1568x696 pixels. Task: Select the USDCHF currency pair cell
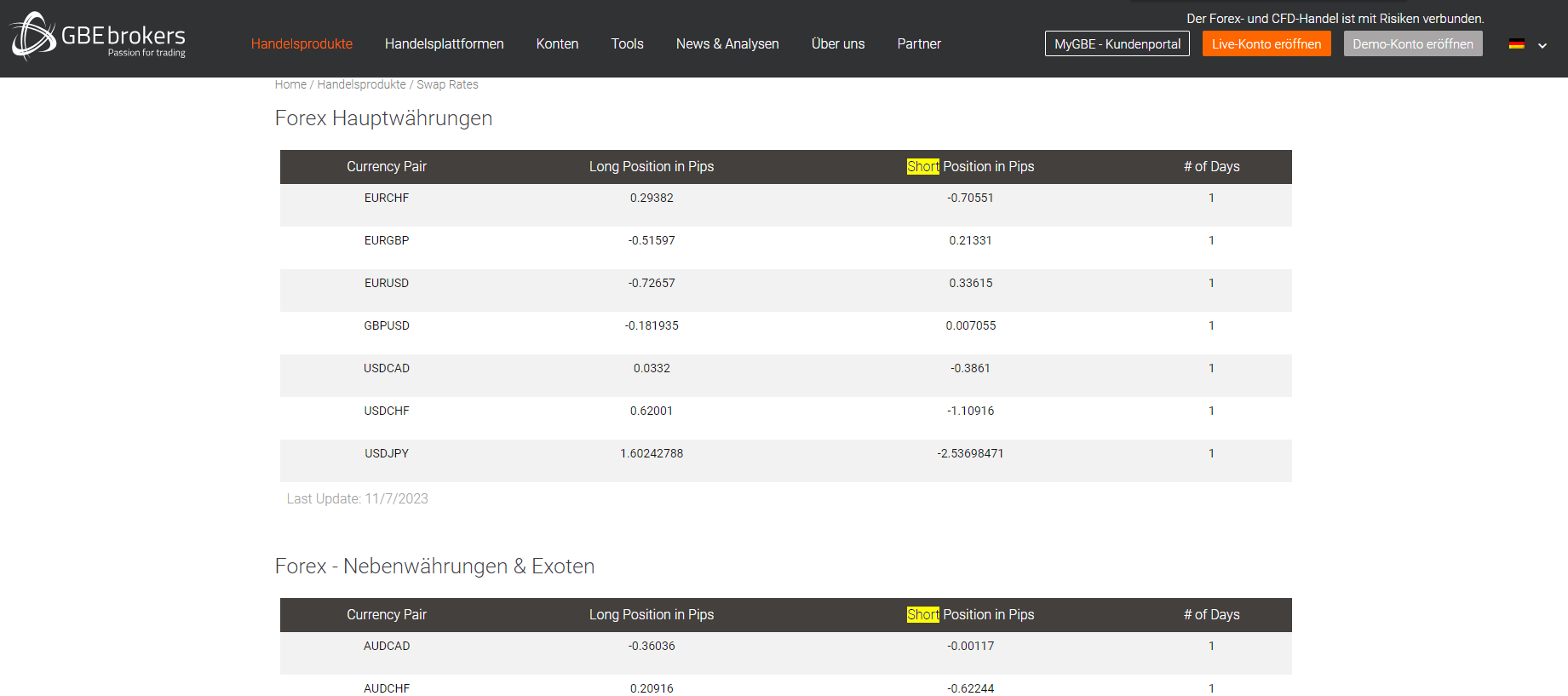tap(387, 411)
